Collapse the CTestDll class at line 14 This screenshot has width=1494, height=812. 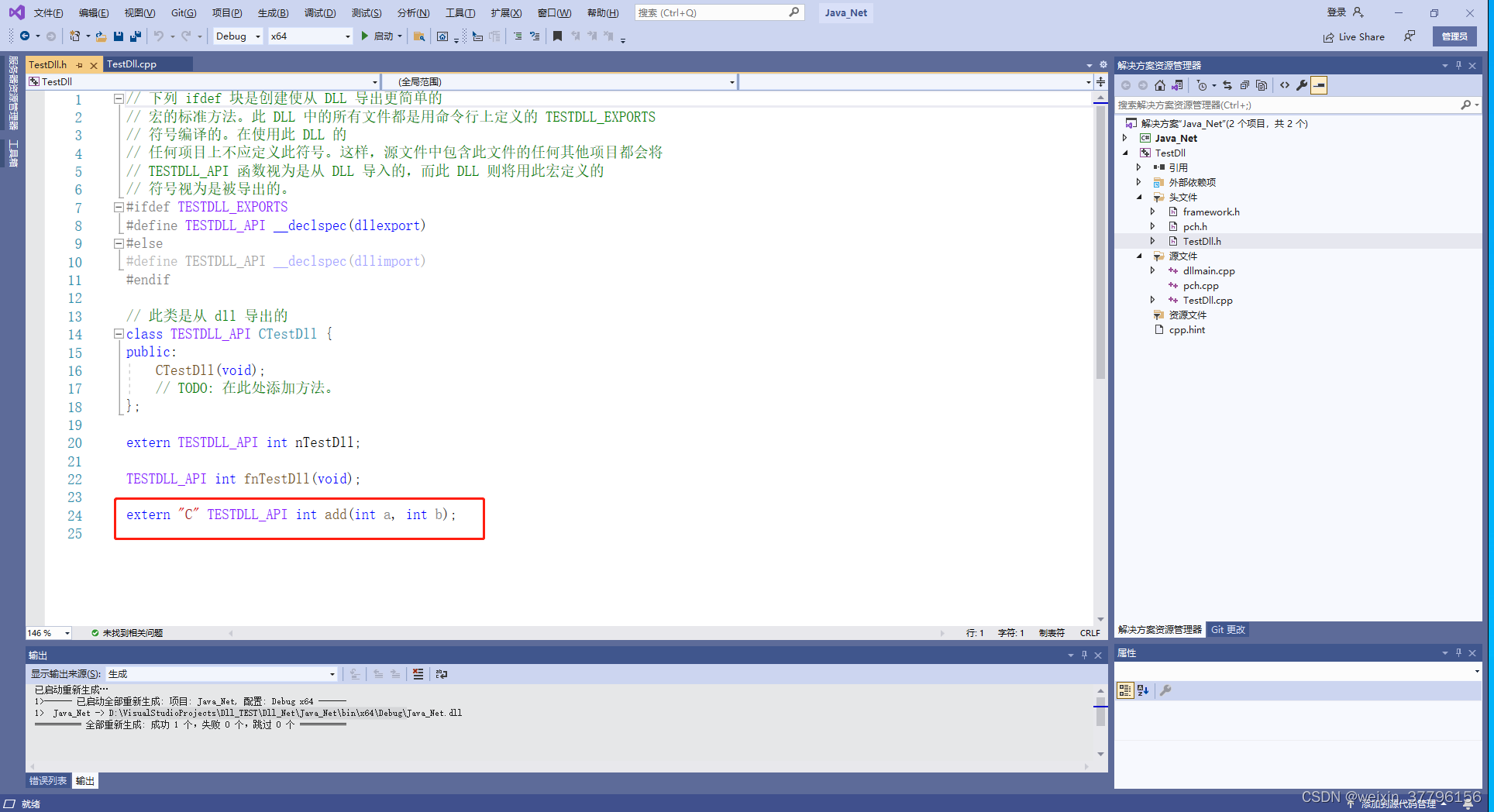click(119, 334)
